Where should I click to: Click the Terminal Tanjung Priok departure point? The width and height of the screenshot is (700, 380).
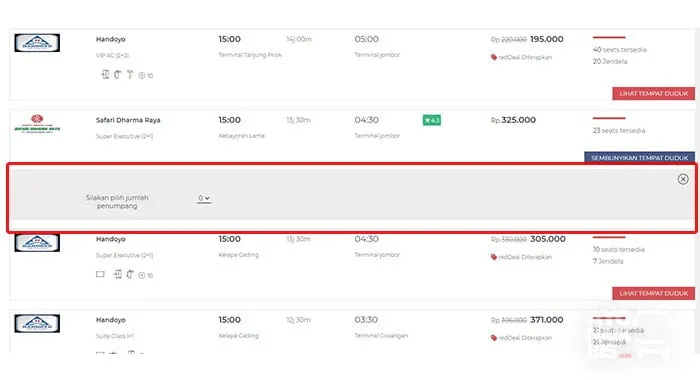(250, 55)
